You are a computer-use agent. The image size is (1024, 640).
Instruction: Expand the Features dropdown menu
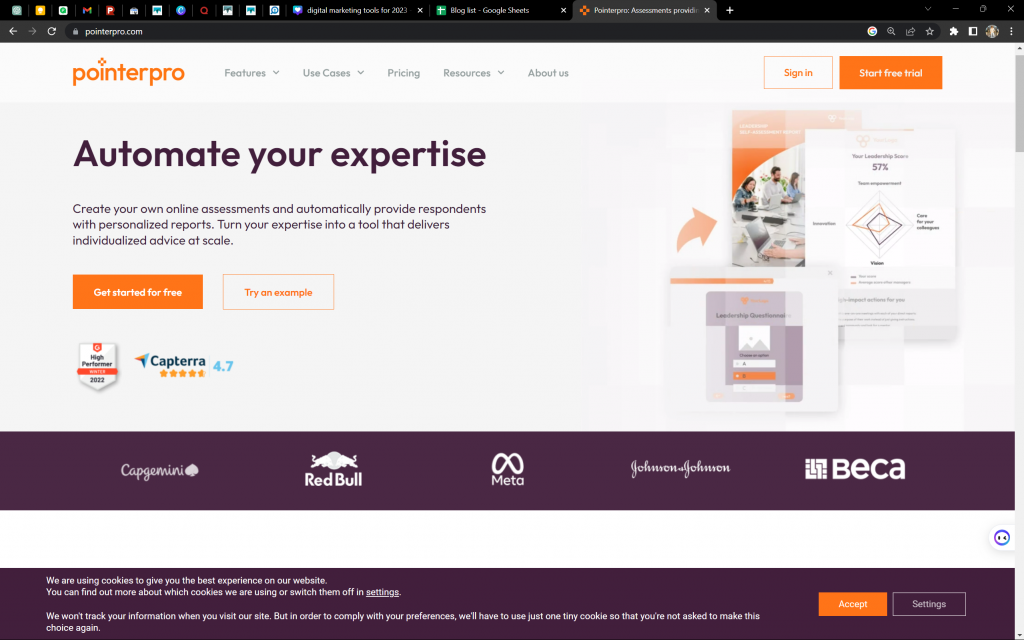[x=251, y=72]
